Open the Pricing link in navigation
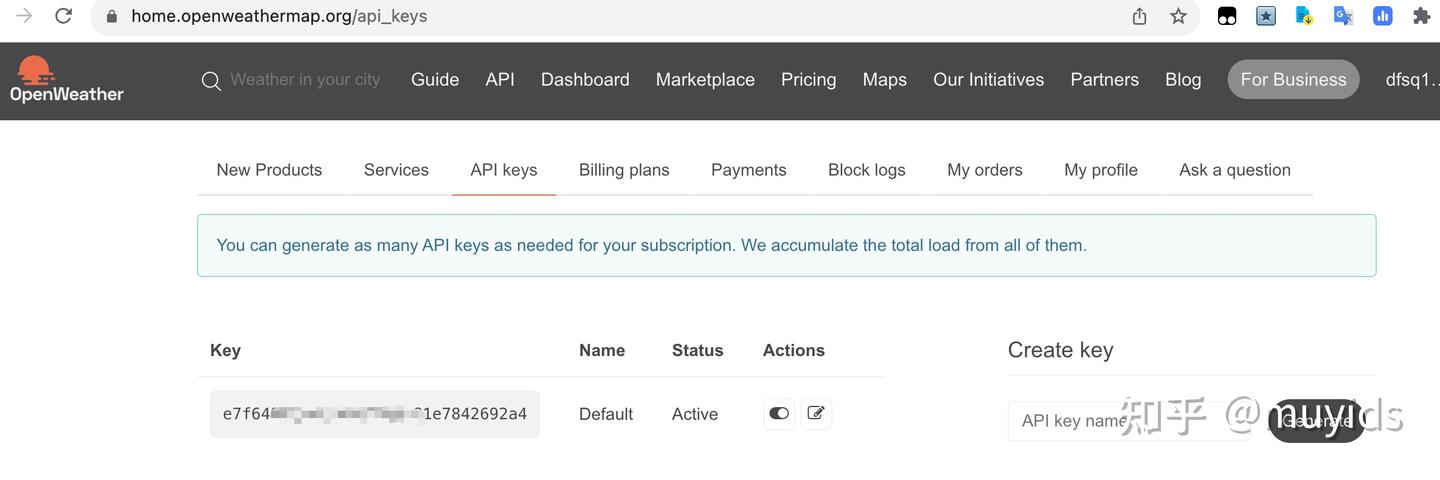Viewport: 1440px width, 480px height. 808,80
